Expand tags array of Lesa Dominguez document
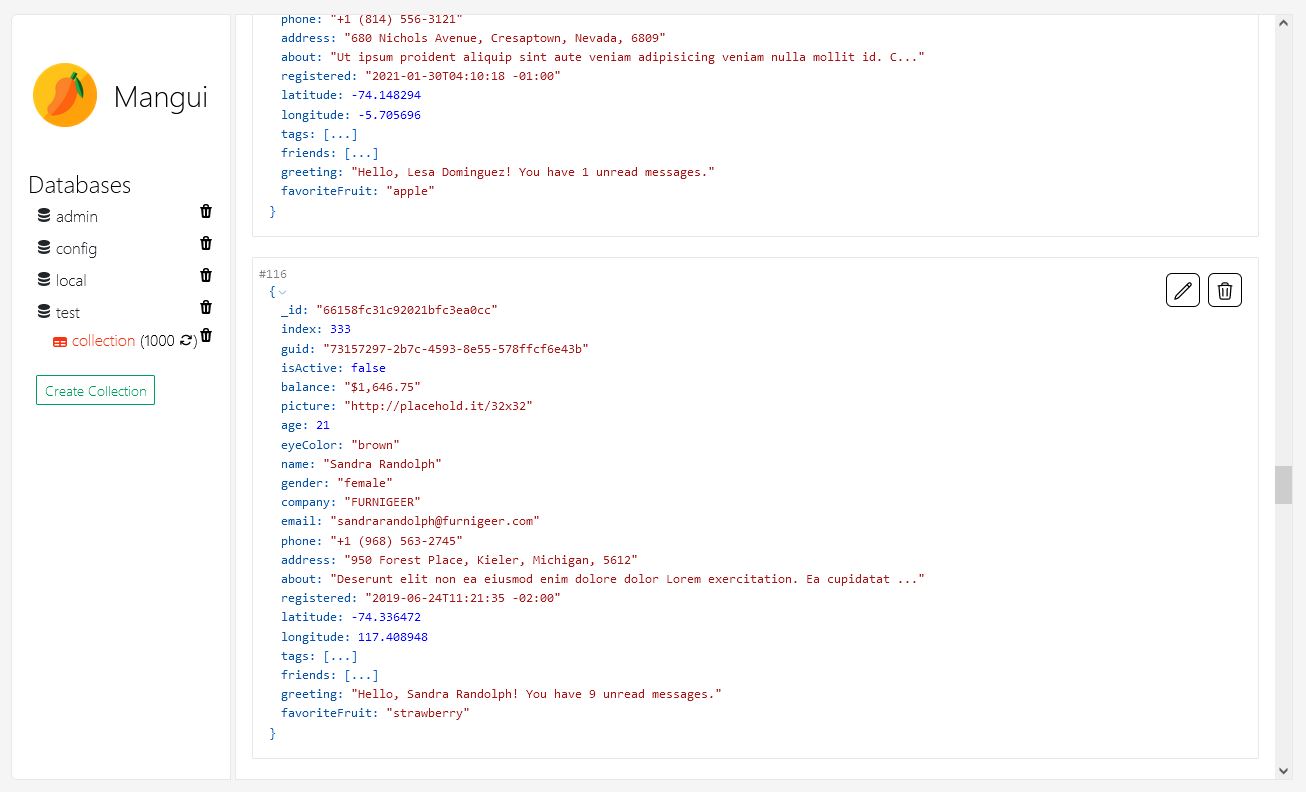 [340, 134]
